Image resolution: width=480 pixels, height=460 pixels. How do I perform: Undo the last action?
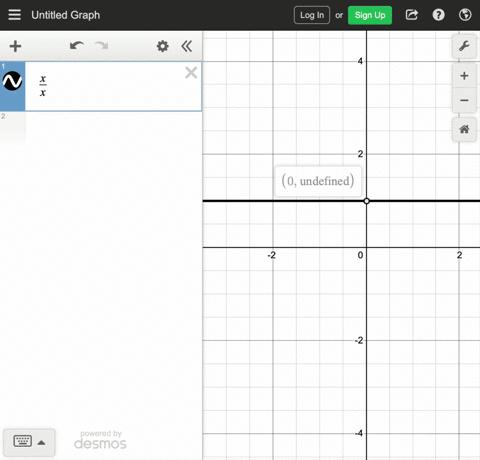click(x=77, y=46)
